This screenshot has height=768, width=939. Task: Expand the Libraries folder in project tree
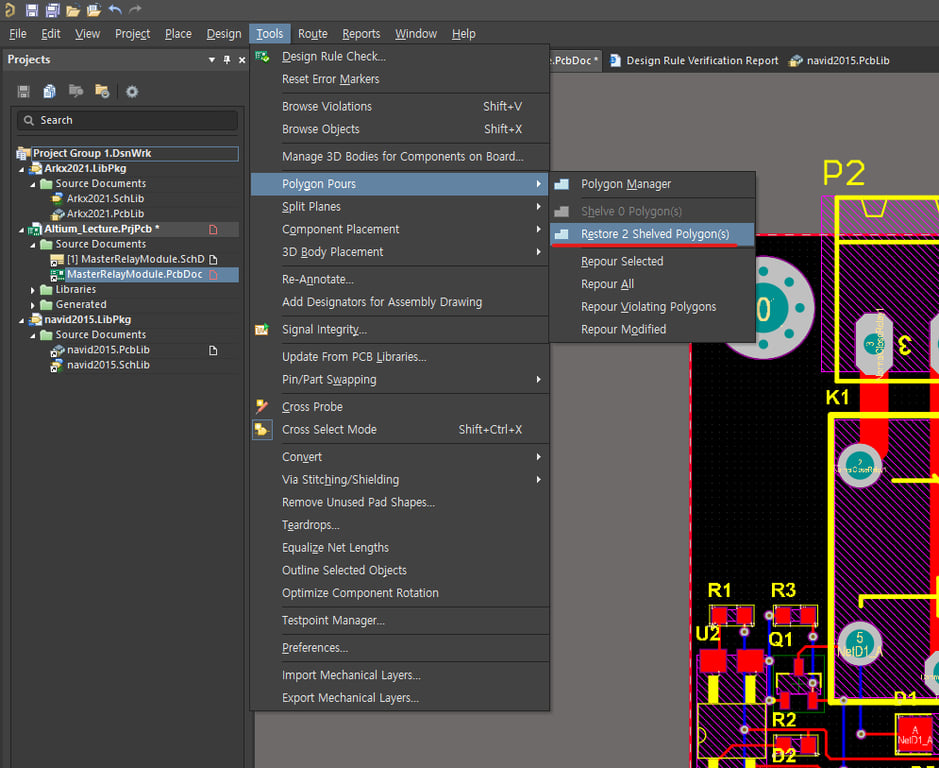pyautogui.click(x=34, y=290)
